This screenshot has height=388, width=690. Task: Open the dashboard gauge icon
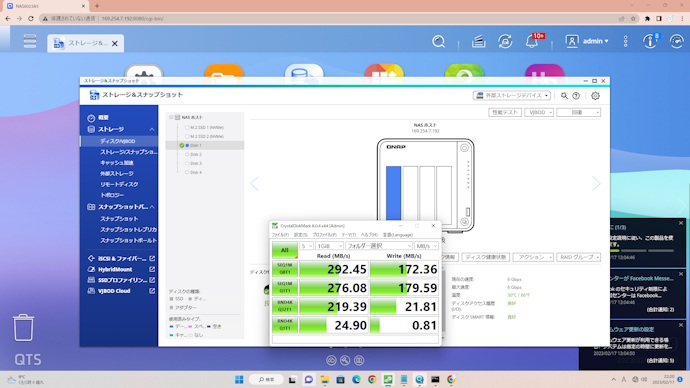click(x=676, y=41)
